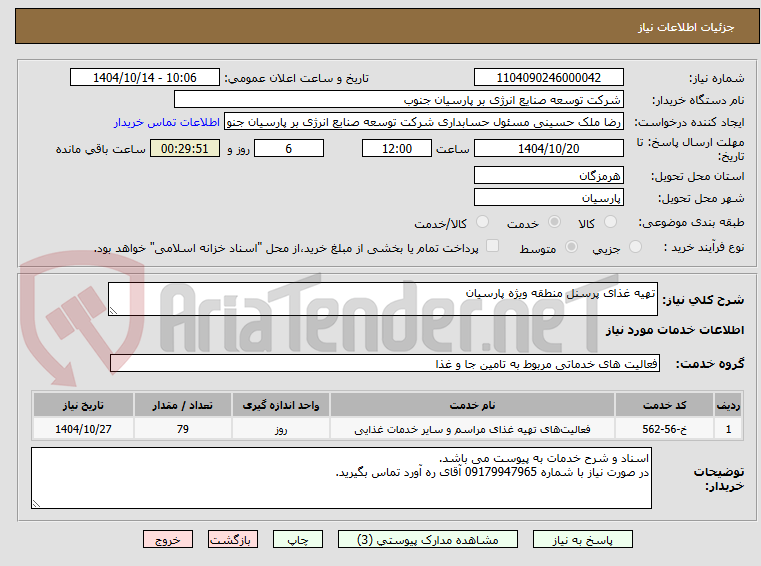Click the واحد اندازه گیری column header
The width and height of the screenshot is (761, 566).
pos(281,405)
